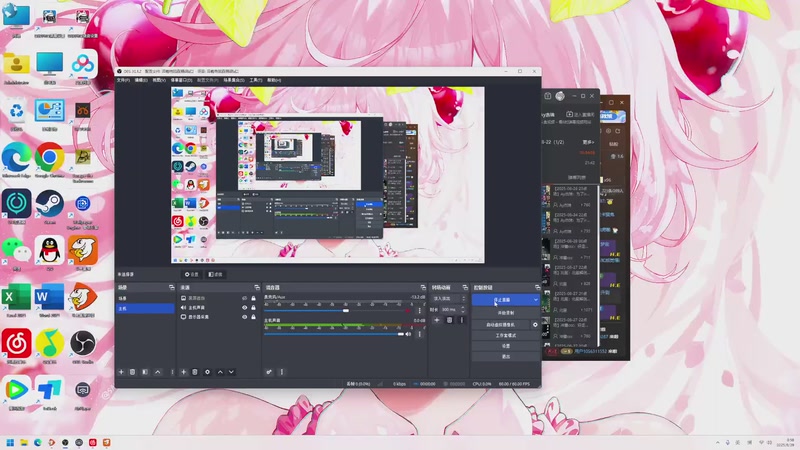Move the selected source down
Screen dimensions: 800x450
pyautogui.click(x=231, y=372)
